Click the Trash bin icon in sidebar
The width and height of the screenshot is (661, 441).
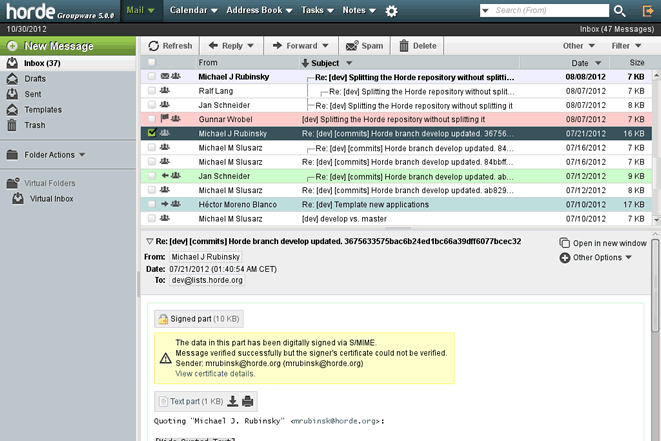(x=12, y=125)
